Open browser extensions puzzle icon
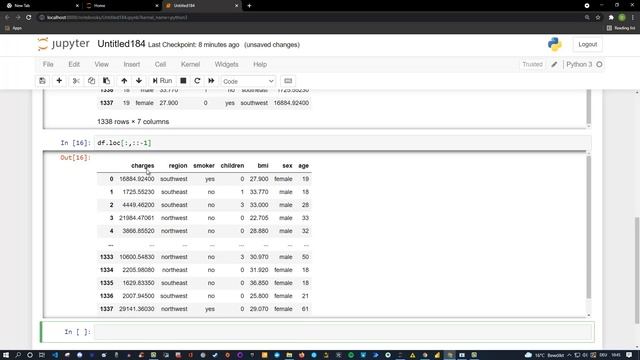640x360 pixels. click(611, 18)
